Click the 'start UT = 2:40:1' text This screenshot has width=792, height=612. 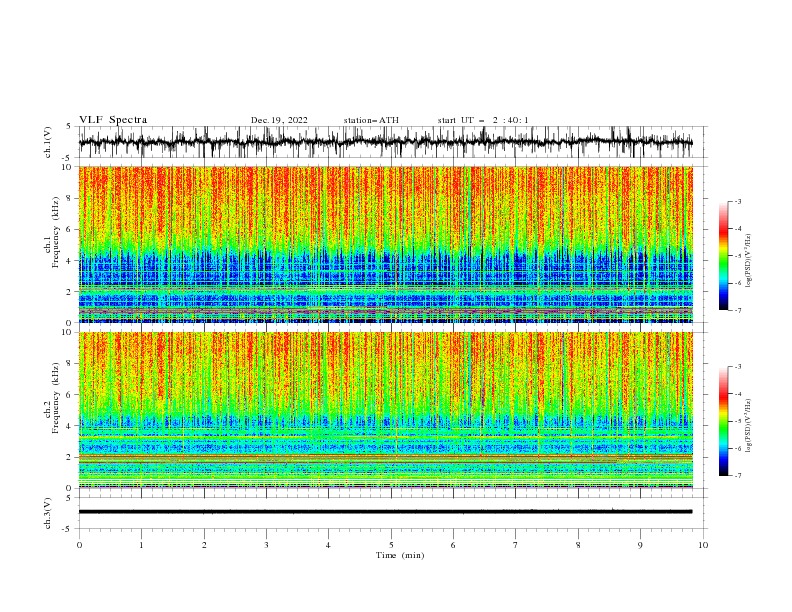click(x=483, y=120)
